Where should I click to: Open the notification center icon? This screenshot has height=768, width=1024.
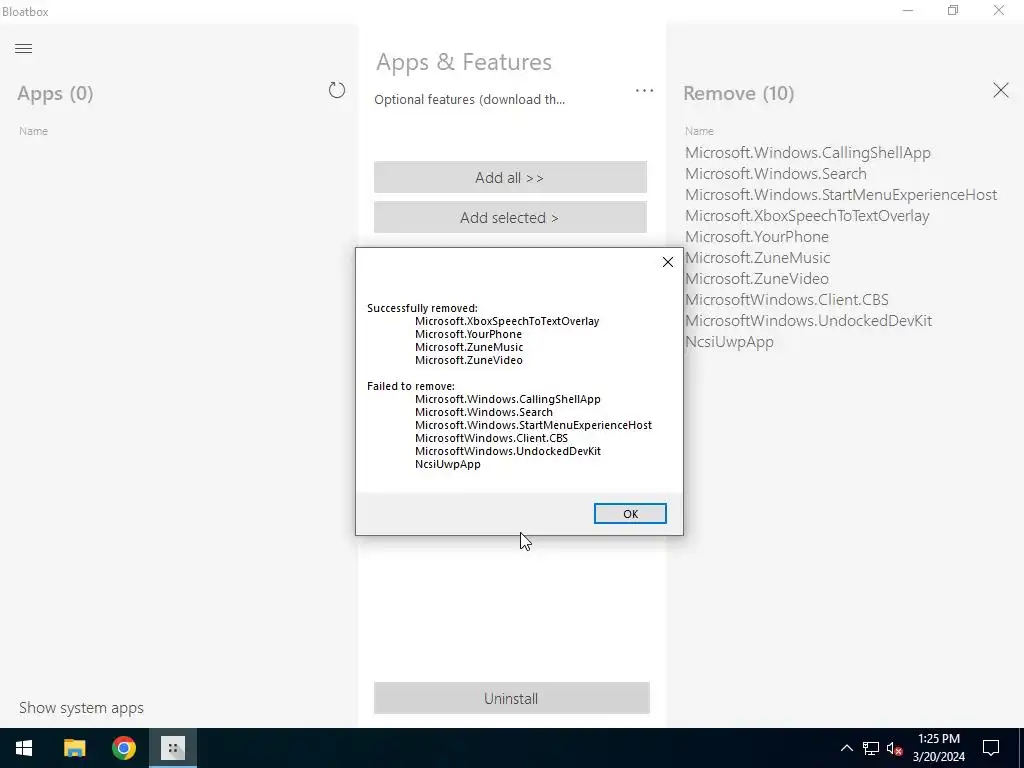pyautogui.click(x=991, y=748)
